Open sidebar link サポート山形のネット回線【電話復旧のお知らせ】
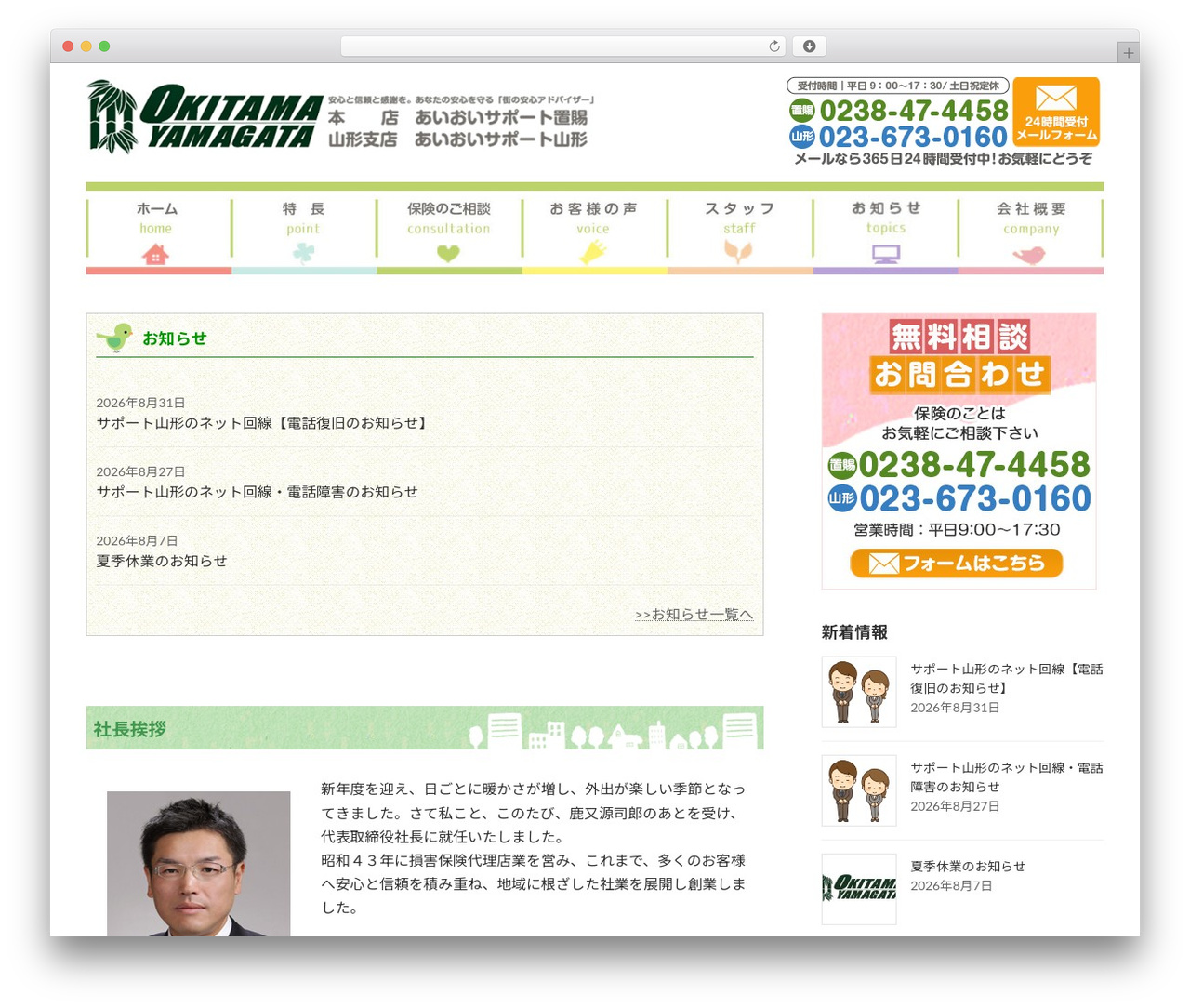The height and width of the screenshot is (1008, 1190). (1006, 679)
